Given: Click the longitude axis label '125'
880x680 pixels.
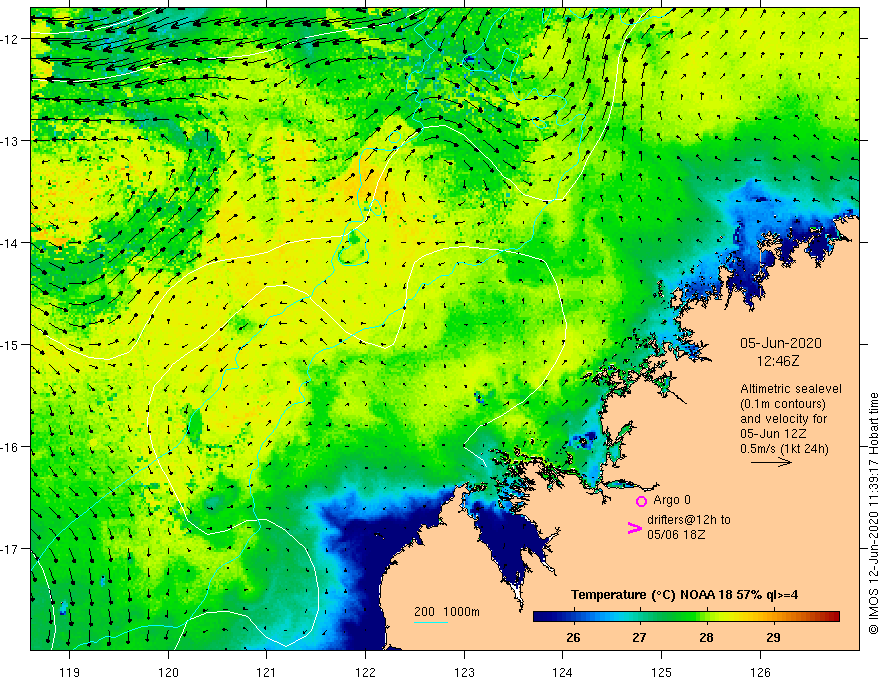Looking at the screenshot, I should point(661,672).
